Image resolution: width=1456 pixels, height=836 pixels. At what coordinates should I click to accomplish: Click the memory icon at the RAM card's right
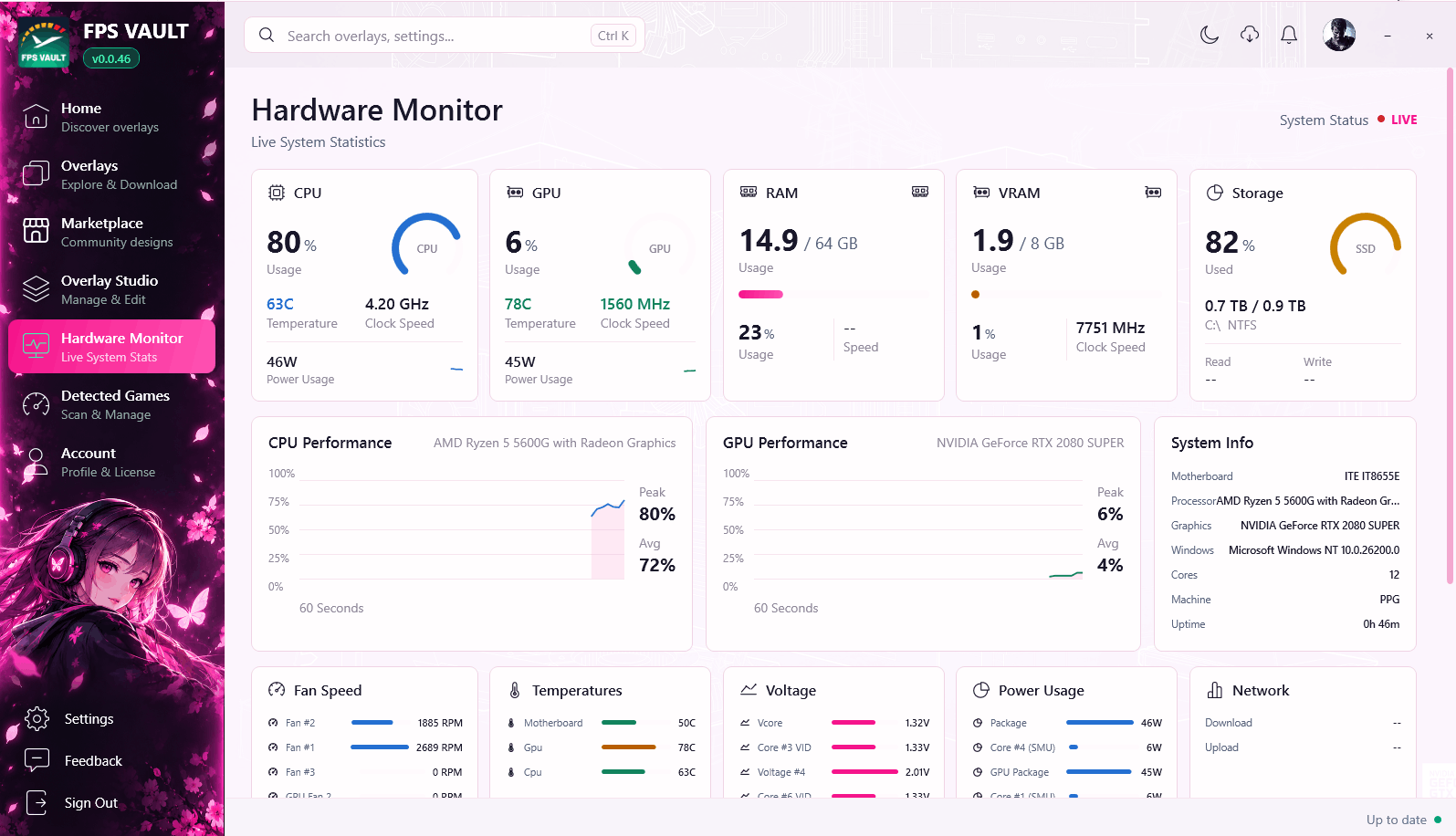920,192
